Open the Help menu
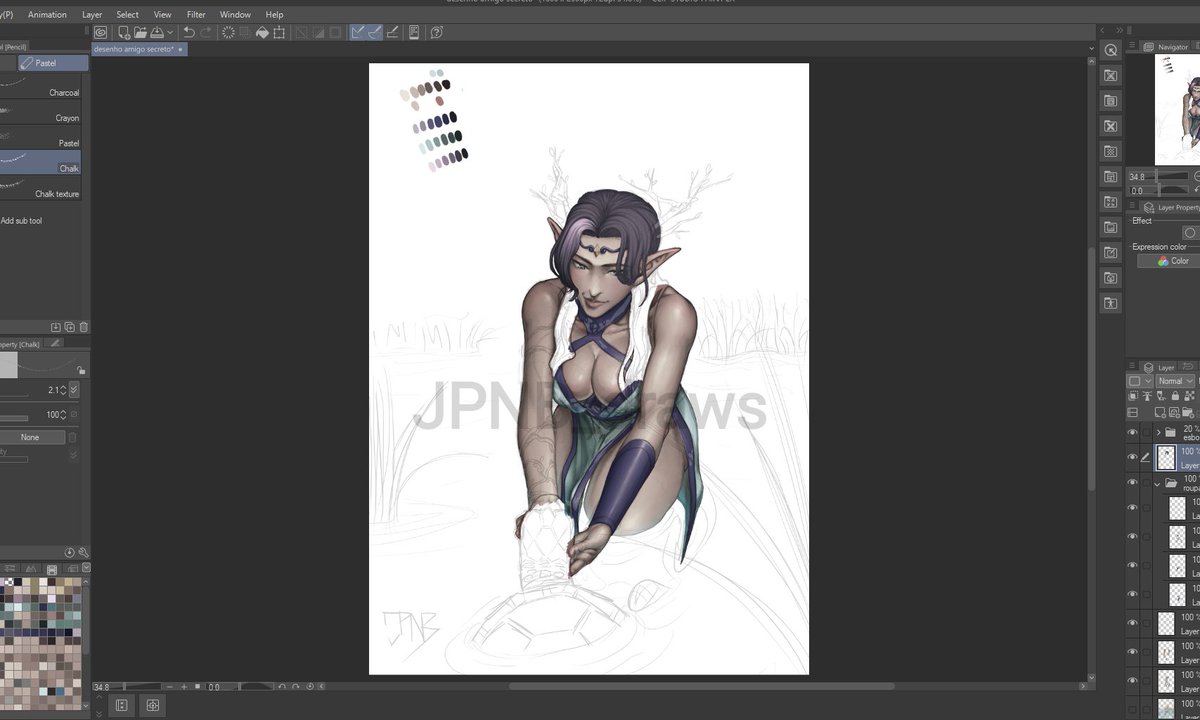 pos(274,14)
